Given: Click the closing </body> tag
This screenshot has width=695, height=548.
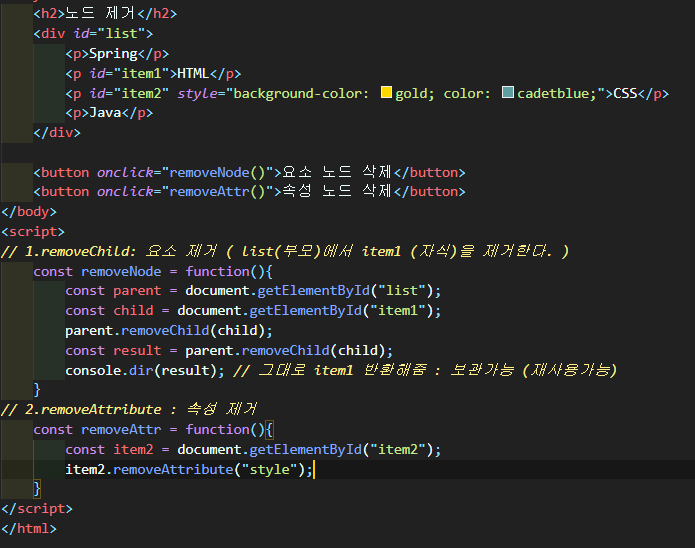Looking at the screenshot, I should (x=29, y=211).
